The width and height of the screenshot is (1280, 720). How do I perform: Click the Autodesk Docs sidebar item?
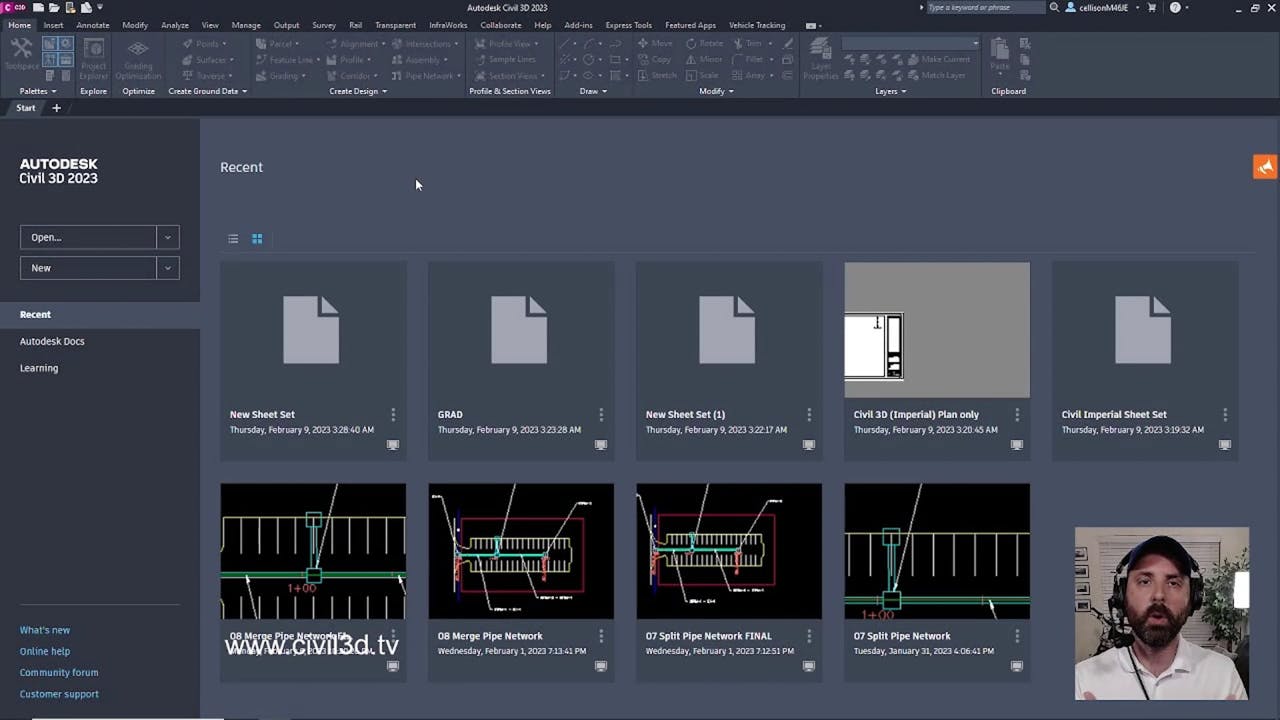coord(52,341)
